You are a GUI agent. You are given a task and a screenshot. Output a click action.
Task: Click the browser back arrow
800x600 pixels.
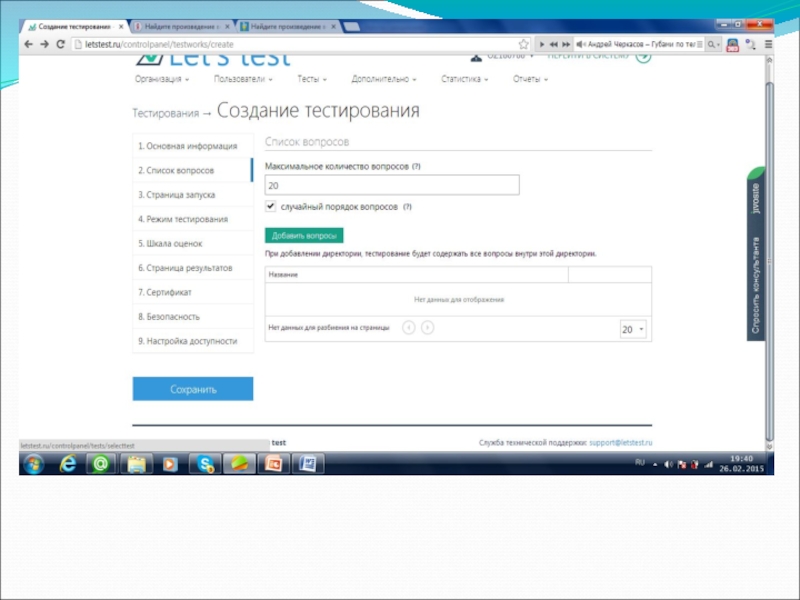coord(29,44)
